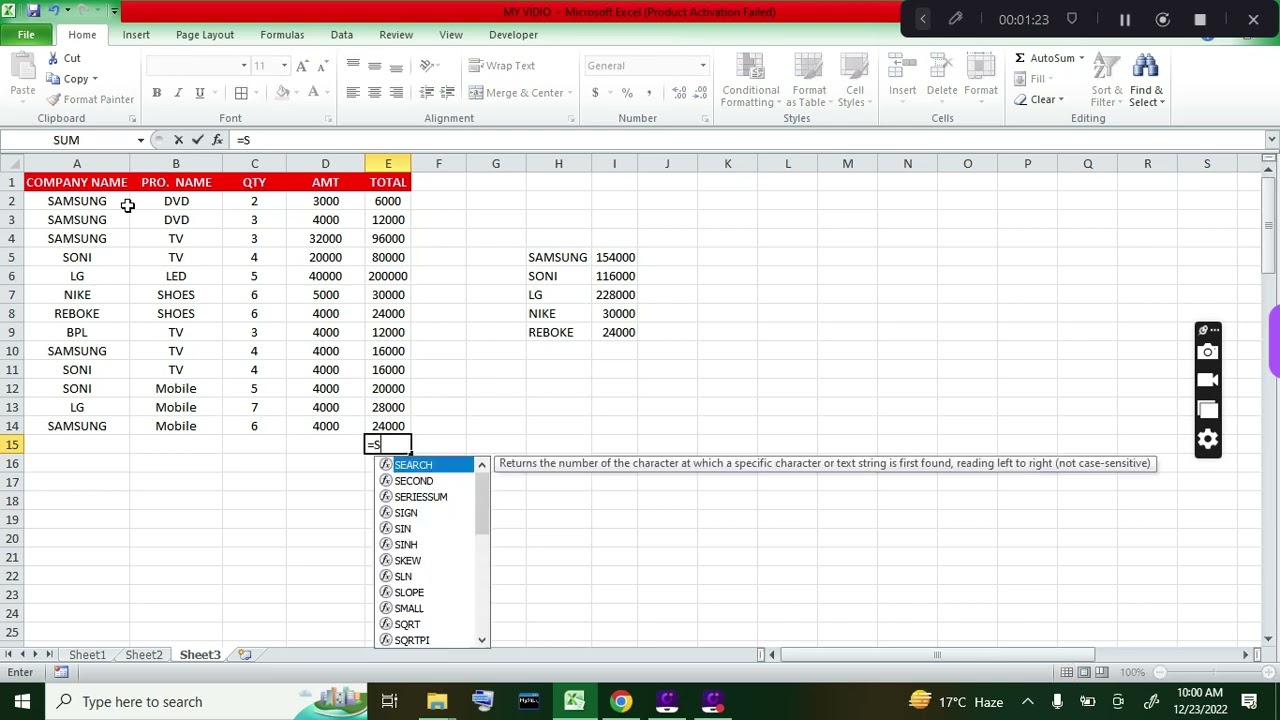
Task: Click Sort & Filter icon
Action: (1106, 80)
